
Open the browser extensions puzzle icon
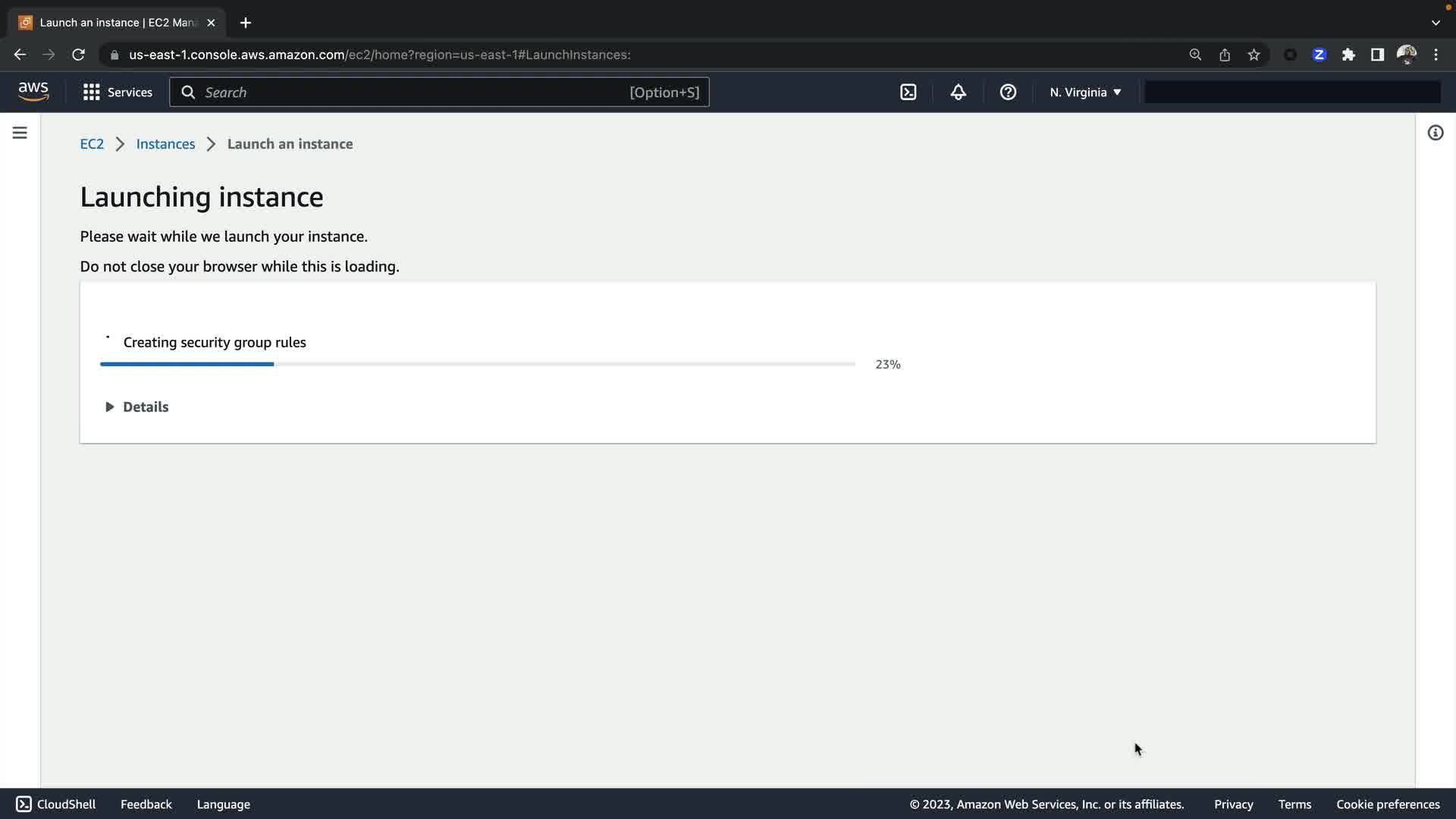click(x=1348, y=55)
